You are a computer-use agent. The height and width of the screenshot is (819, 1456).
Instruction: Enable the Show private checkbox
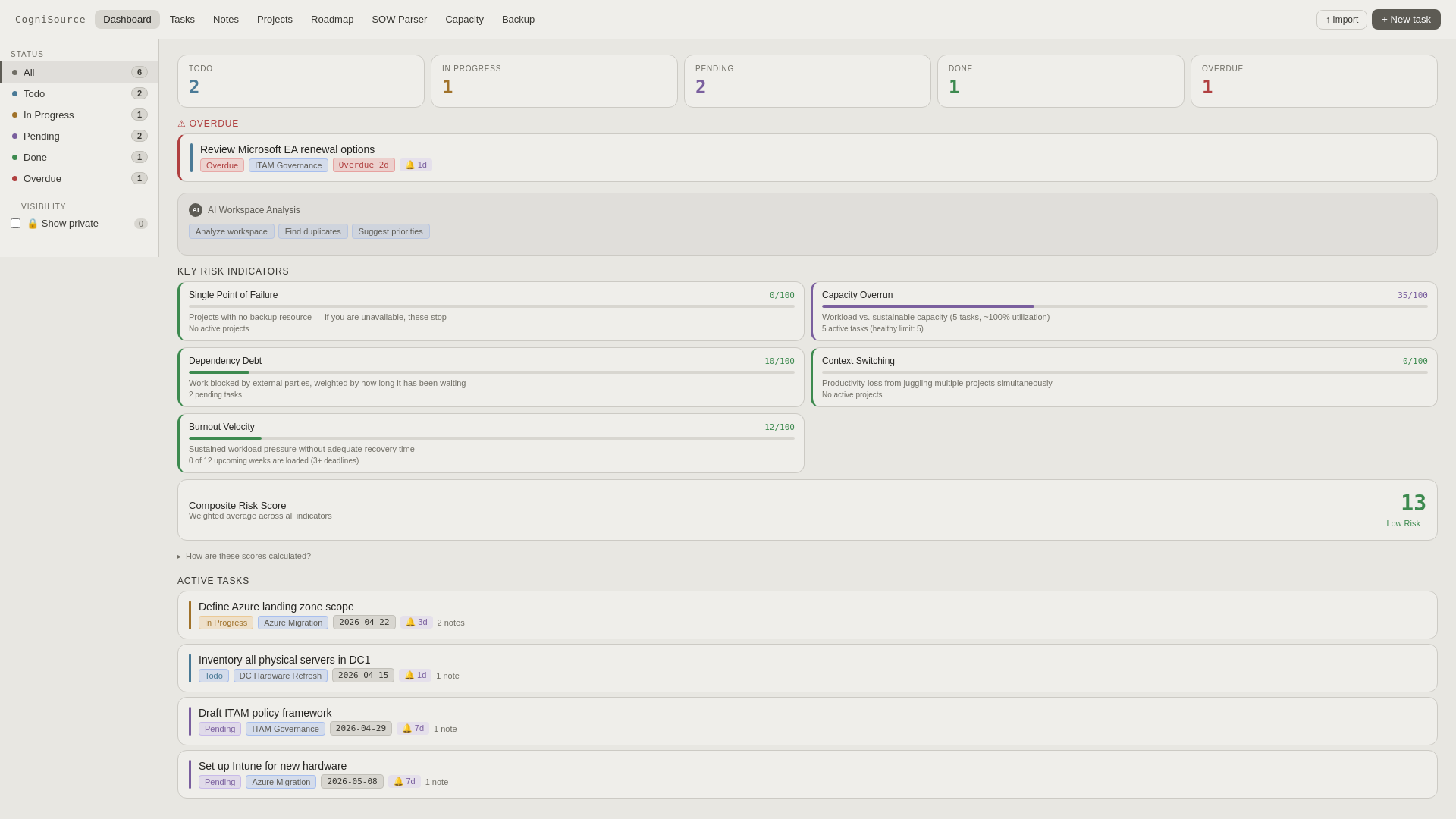coord(16,224)
